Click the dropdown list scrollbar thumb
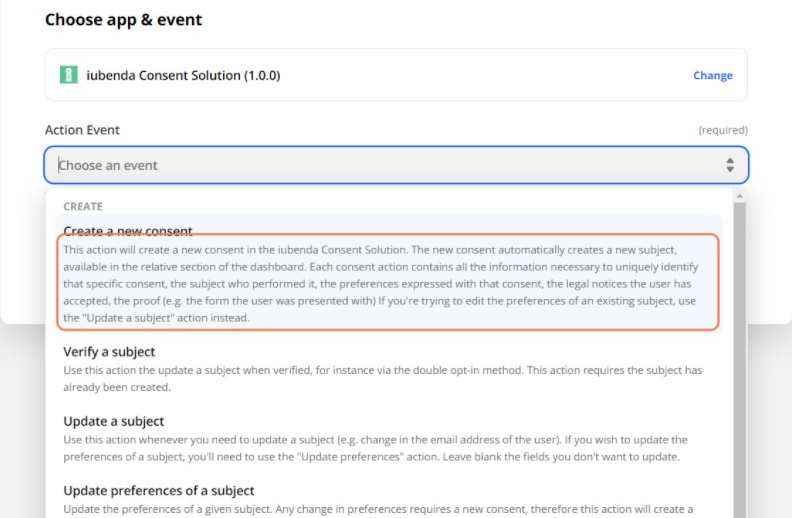This screenshot has height=518, width=792. pyautogui.click(x=740, y=350)
